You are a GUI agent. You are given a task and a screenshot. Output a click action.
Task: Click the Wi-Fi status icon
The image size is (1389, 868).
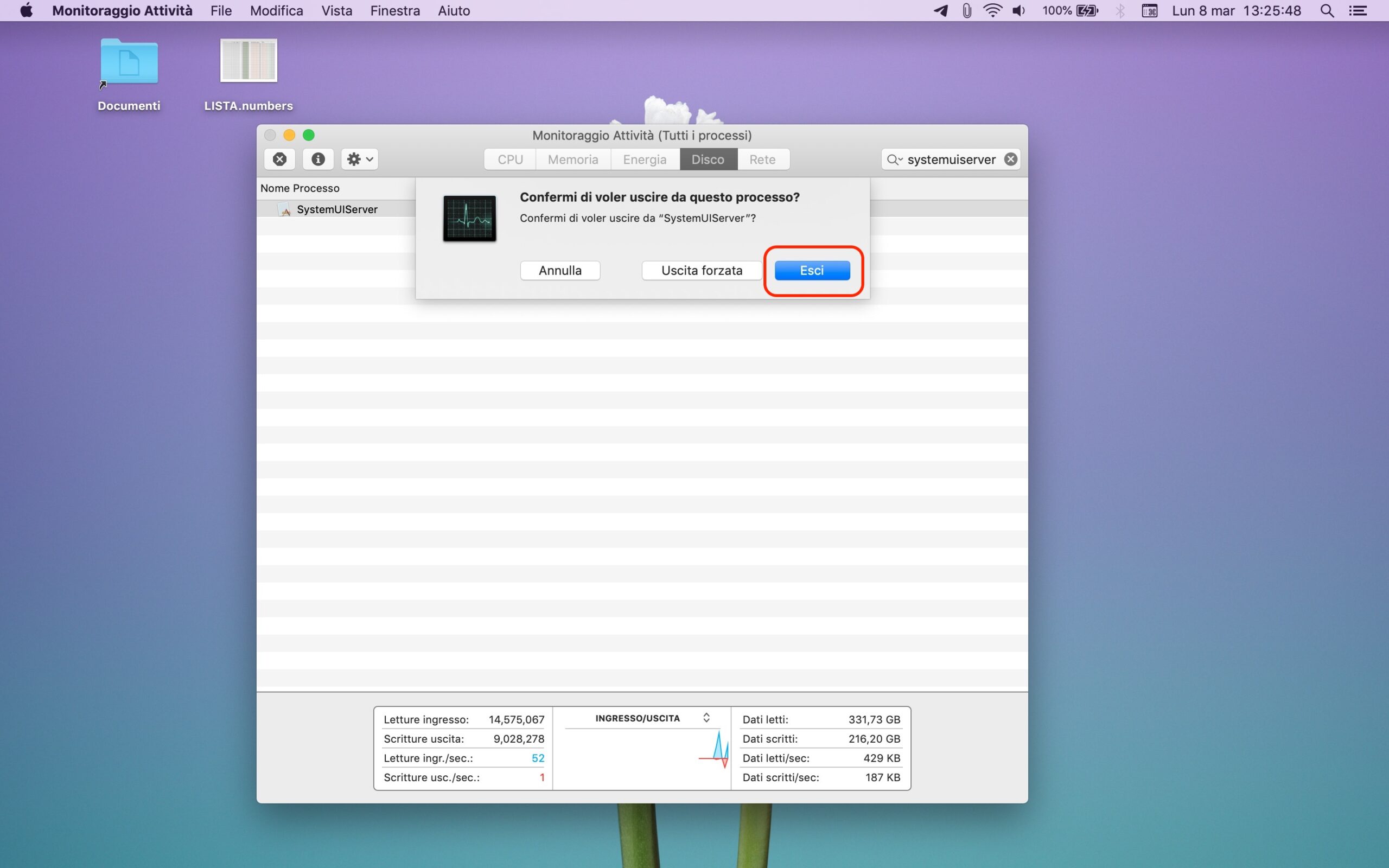pos(992,10)
